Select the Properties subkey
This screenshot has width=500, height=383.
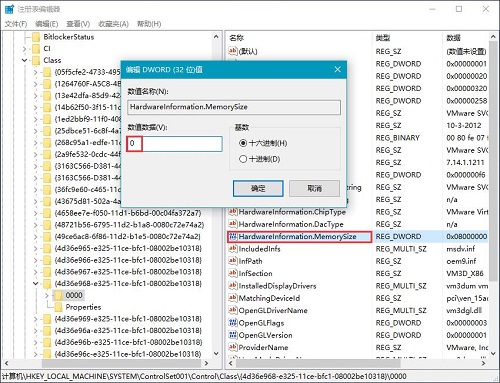click(x=83, y=307)
